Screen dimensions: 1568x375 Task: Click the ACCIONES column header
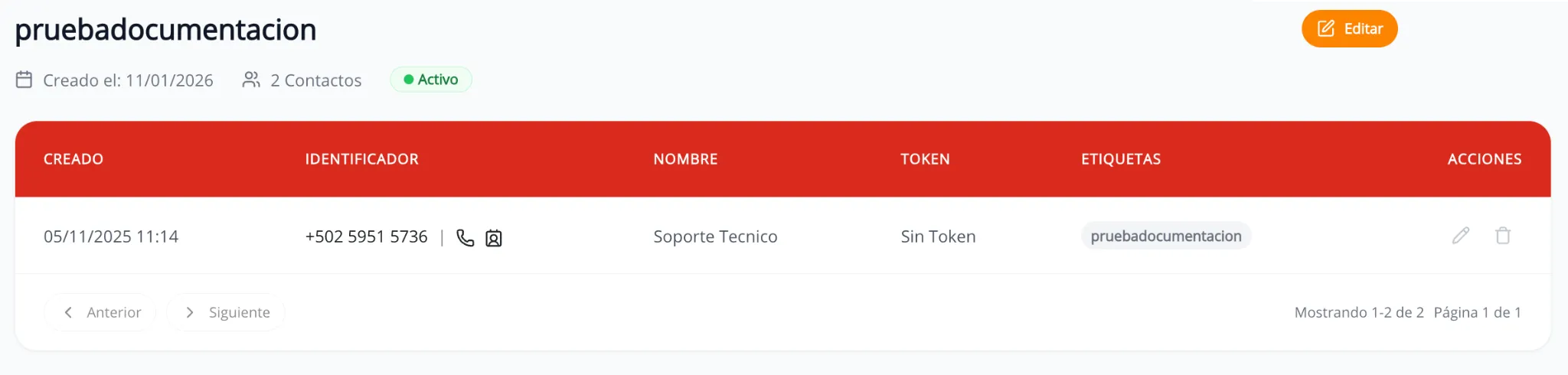click(1484, 159)
